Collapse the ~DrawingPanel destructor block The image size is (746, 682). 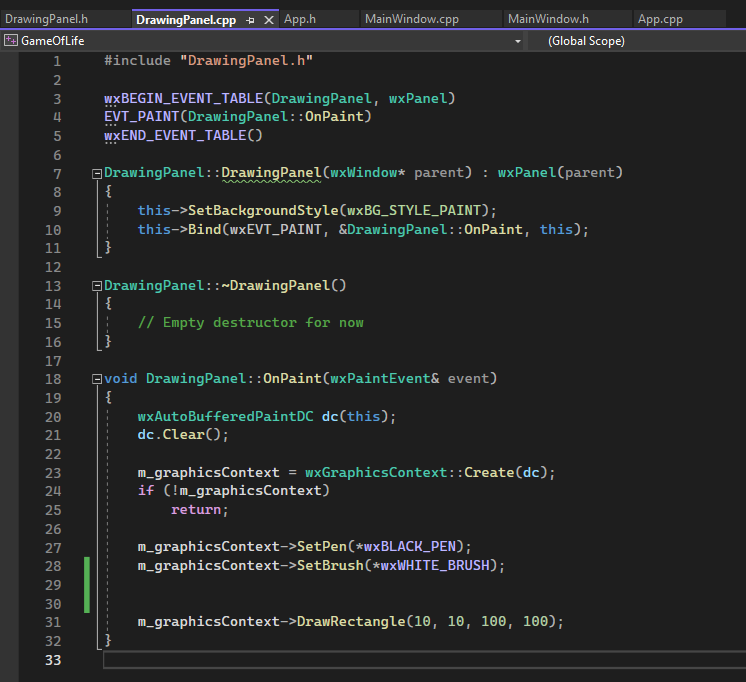click(96, 286)
